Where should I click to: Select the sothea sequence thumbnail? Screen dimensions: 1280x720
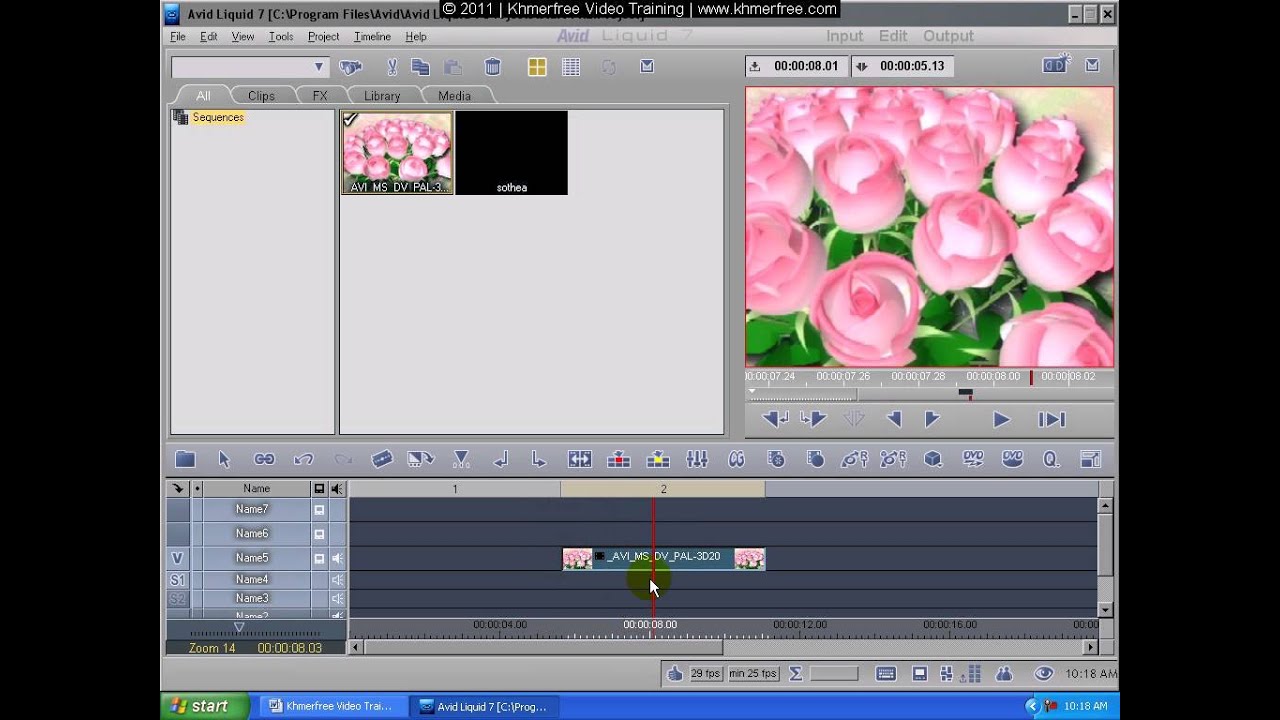tap(511, 152)
